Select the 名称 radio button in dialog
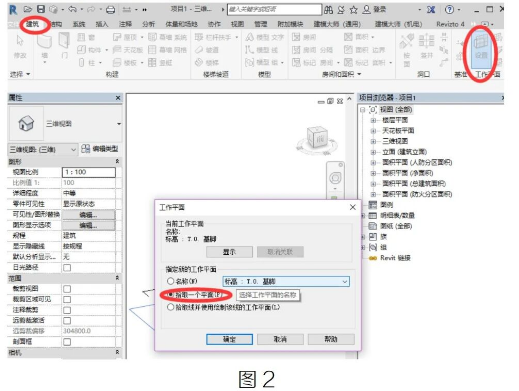519x391 pixels. [x=170, y=281]
